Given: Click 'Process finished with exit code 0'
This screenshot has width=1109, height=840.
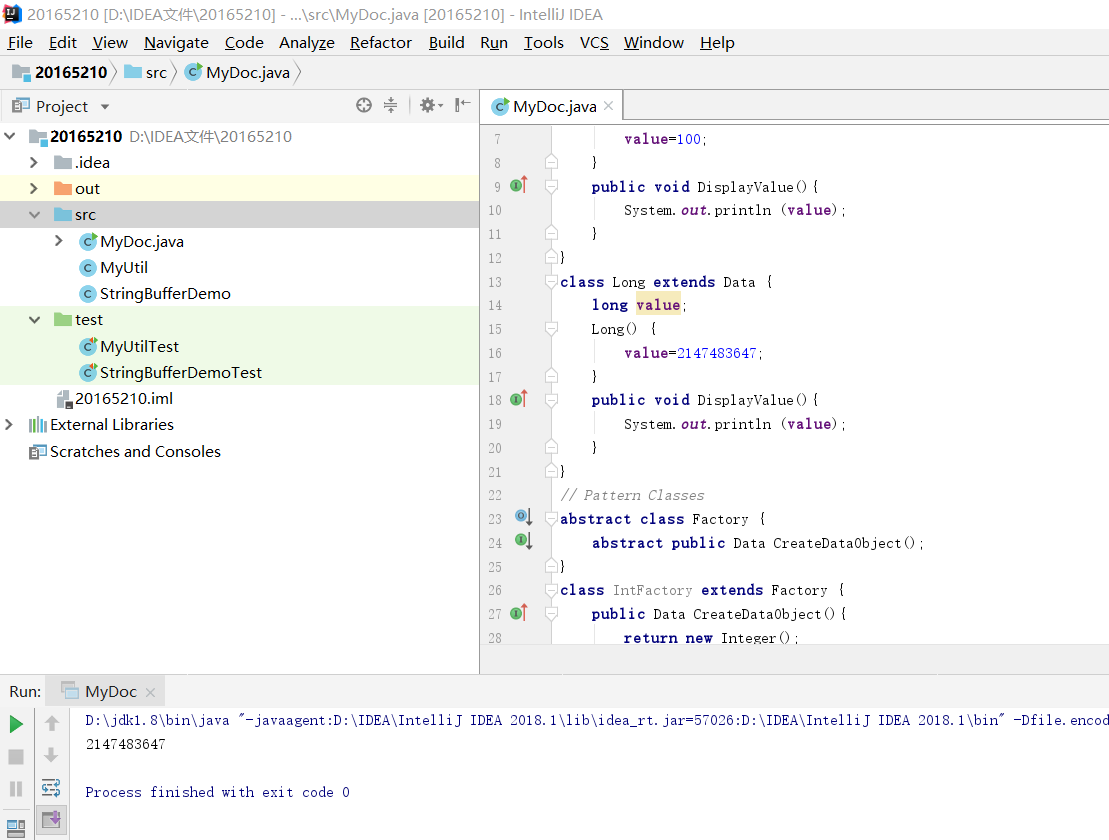Looking at the screenshot, I should pyautogui.click(x=217, y=792).
